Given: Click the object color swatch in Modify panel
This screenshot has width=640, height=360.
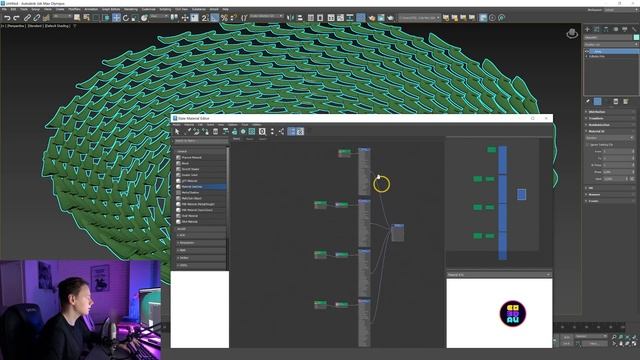Looking at the screenshot, I should point(636,37).
